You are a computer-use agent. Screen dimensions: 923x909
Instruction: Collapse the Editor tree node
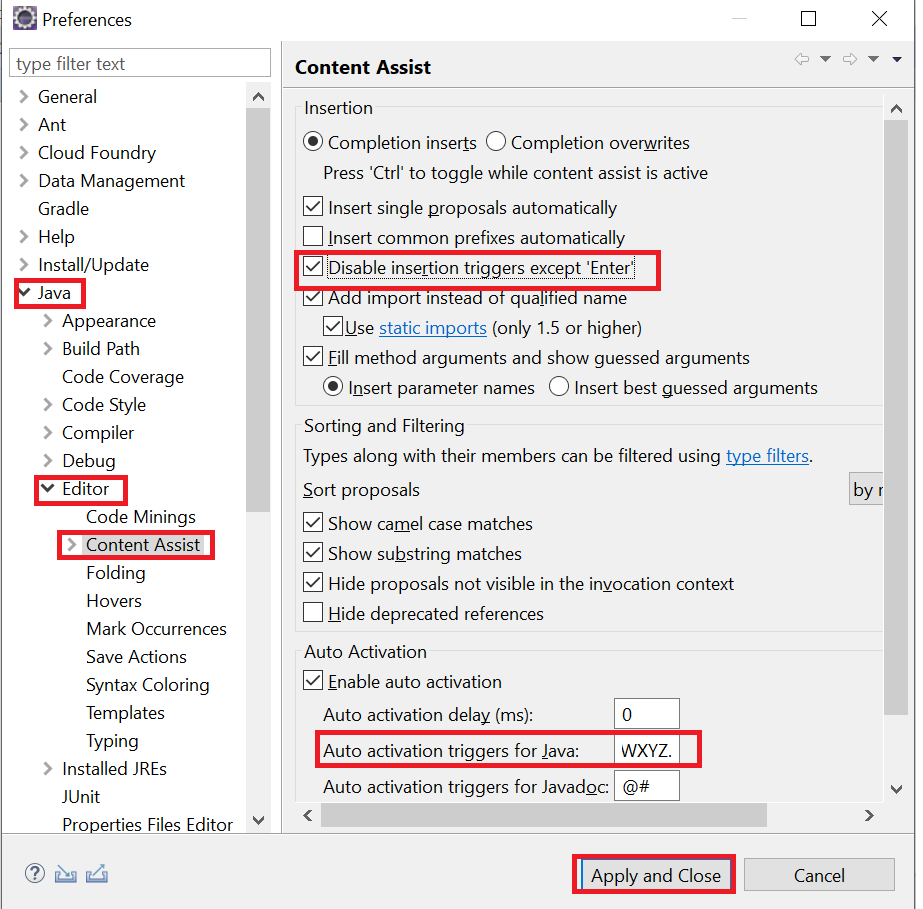point(45,490)
